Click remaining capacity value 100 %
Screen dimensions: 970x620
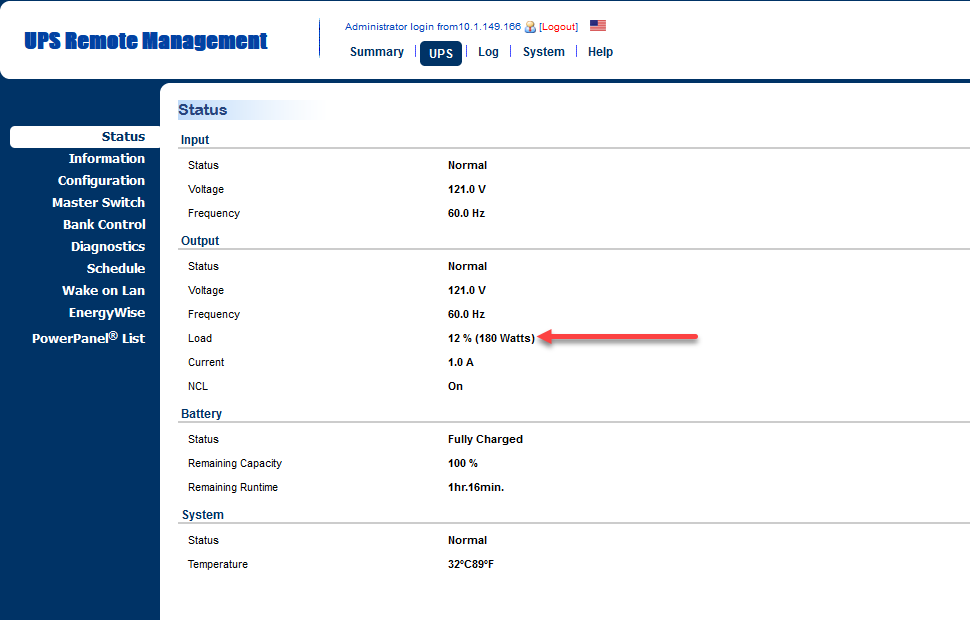[x=463, y=463]
